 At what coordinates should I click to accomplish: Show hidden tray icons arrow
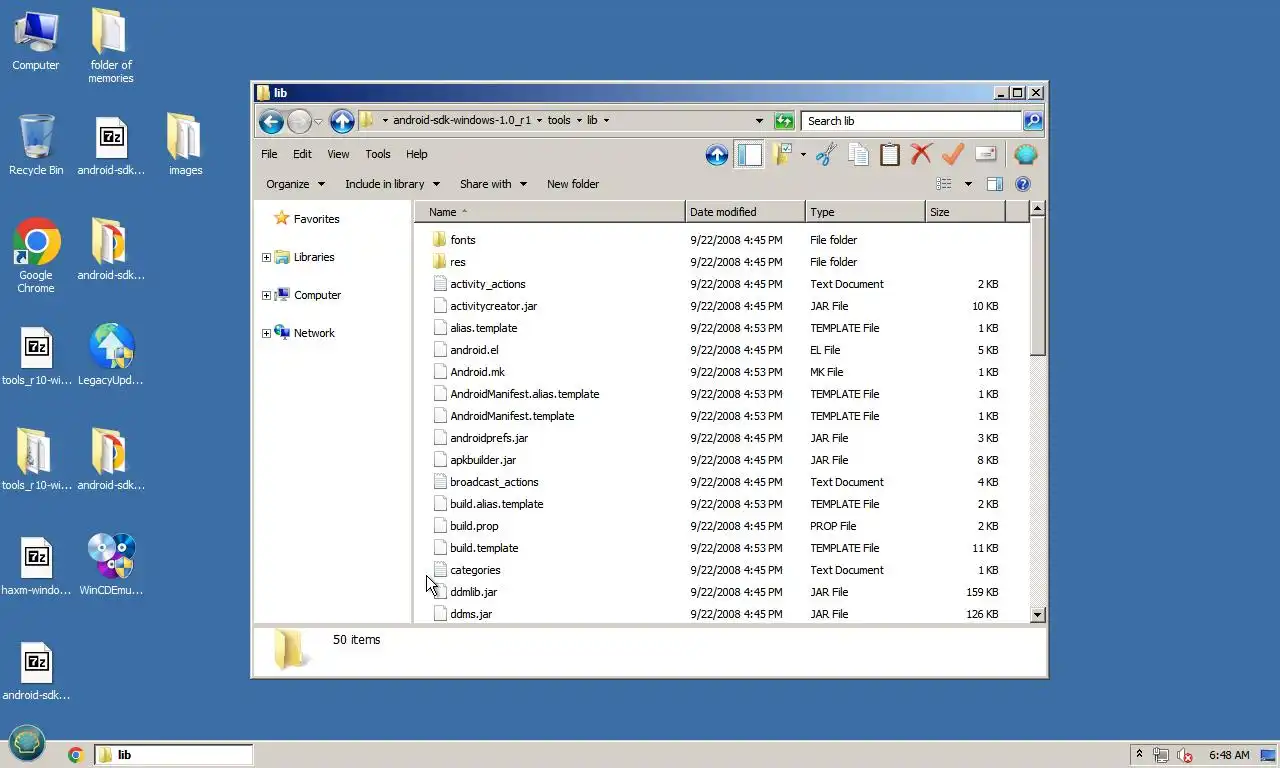click(1138, 755)
